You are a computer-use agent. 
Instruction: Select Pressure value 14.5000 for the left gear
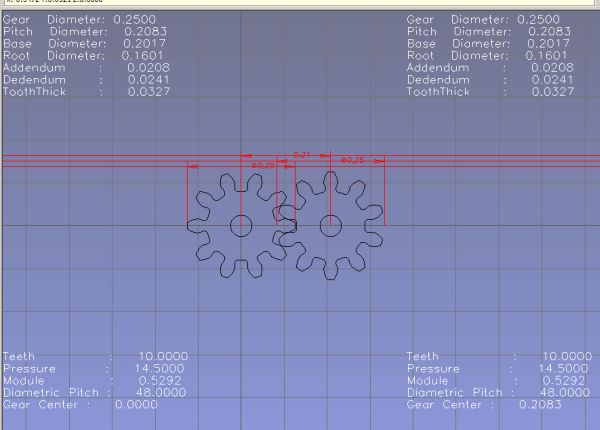pyautogui.click(x=160, y=369)
